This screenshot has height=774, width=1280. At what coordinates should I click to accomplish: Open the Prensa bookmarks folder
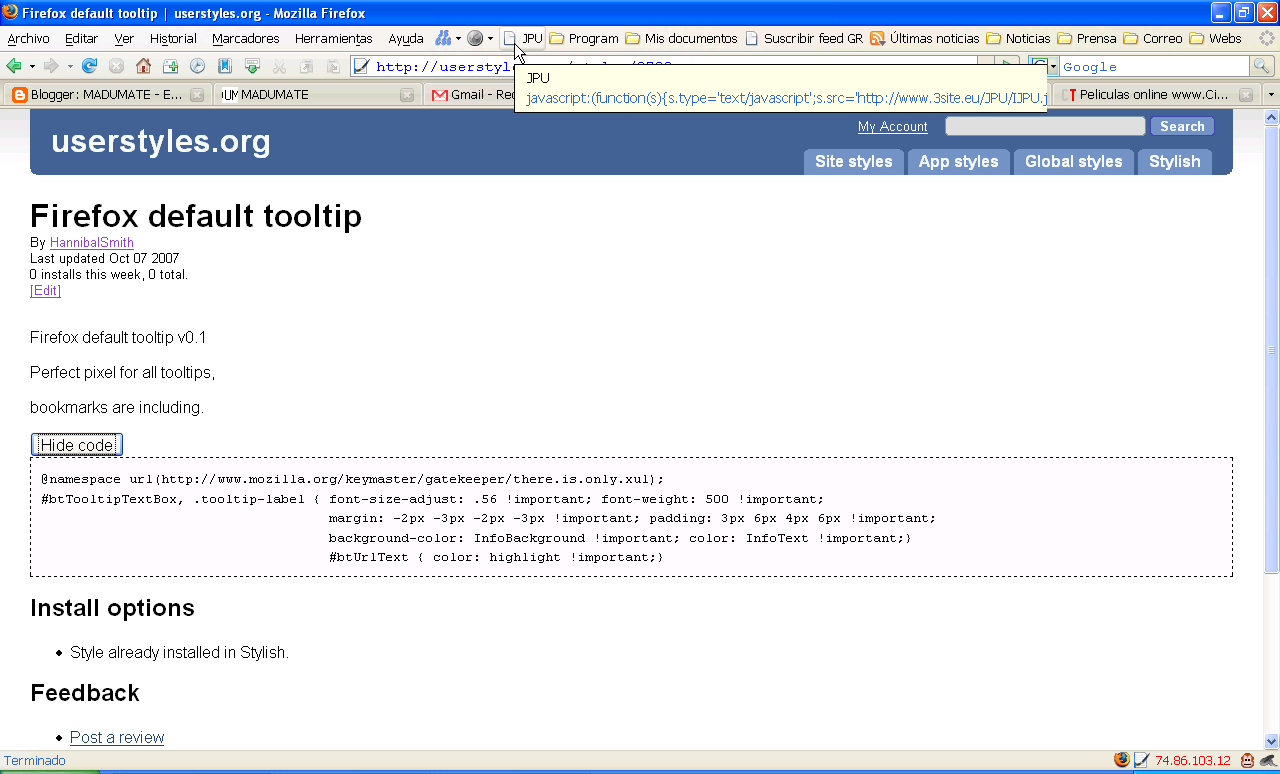[1087, 38]
